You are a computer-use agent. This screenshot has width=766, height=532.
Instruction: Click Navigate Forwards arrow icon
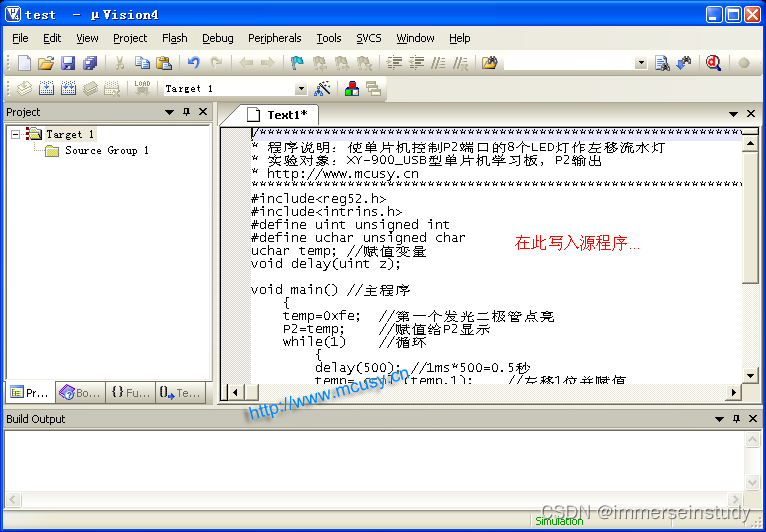268,63
